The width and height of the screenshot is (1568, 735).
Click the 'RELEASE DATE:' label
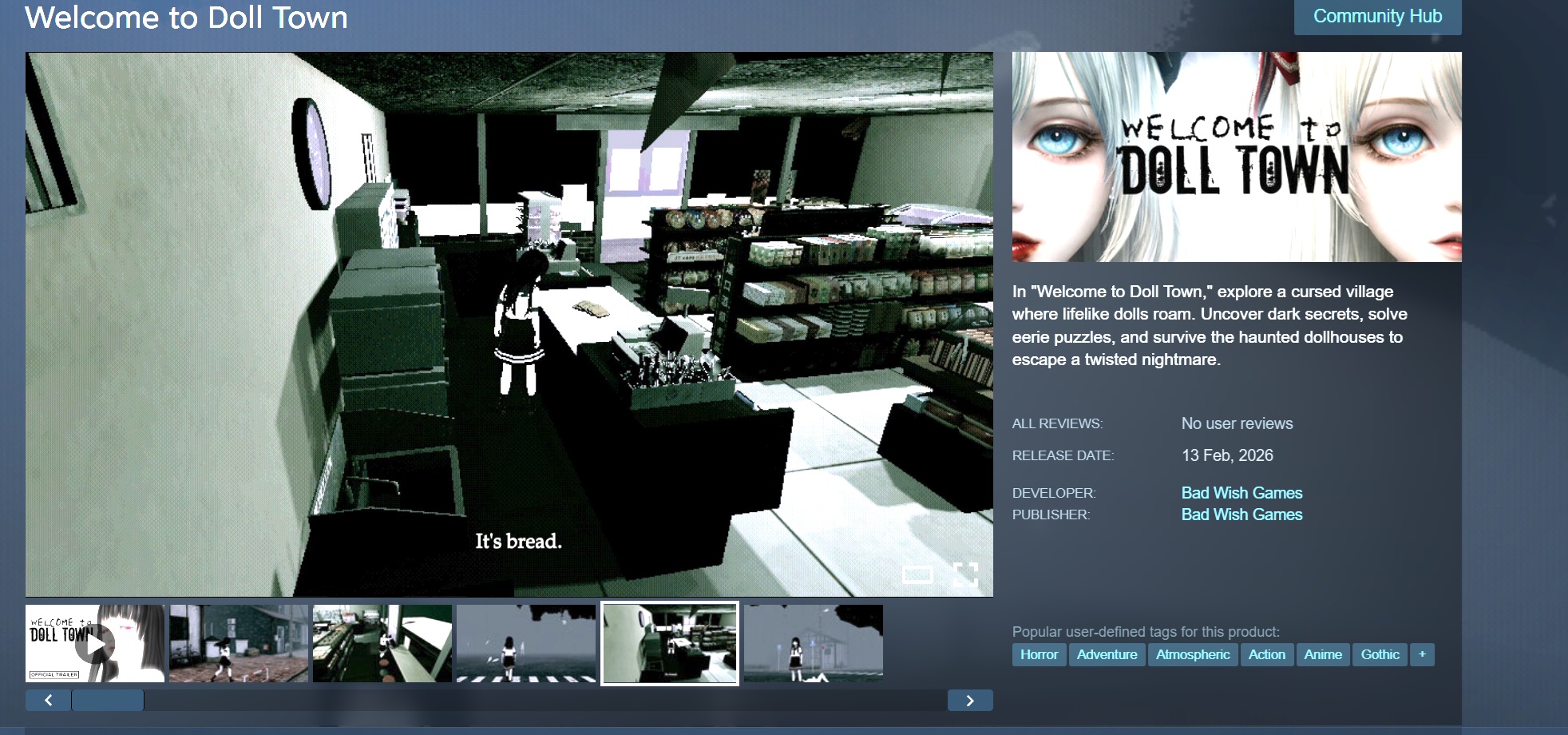pos(1063,455)
